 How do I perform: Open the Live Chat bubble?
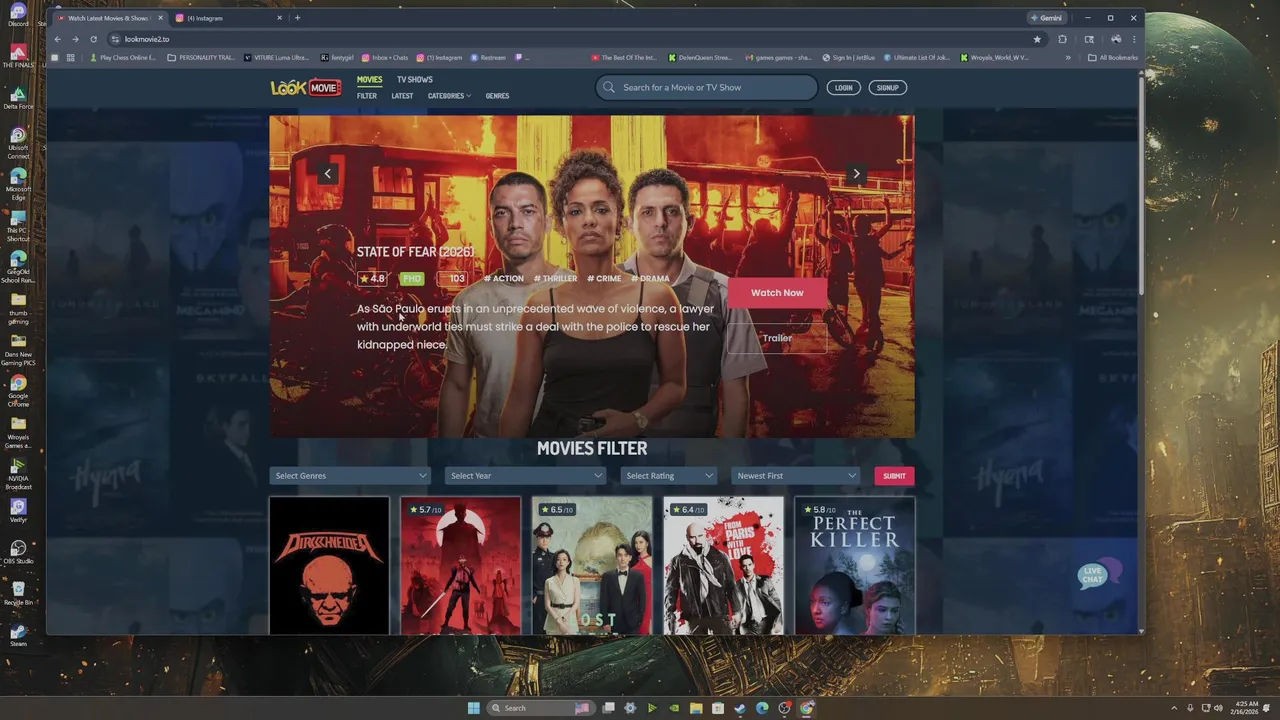pos(1098,575)
